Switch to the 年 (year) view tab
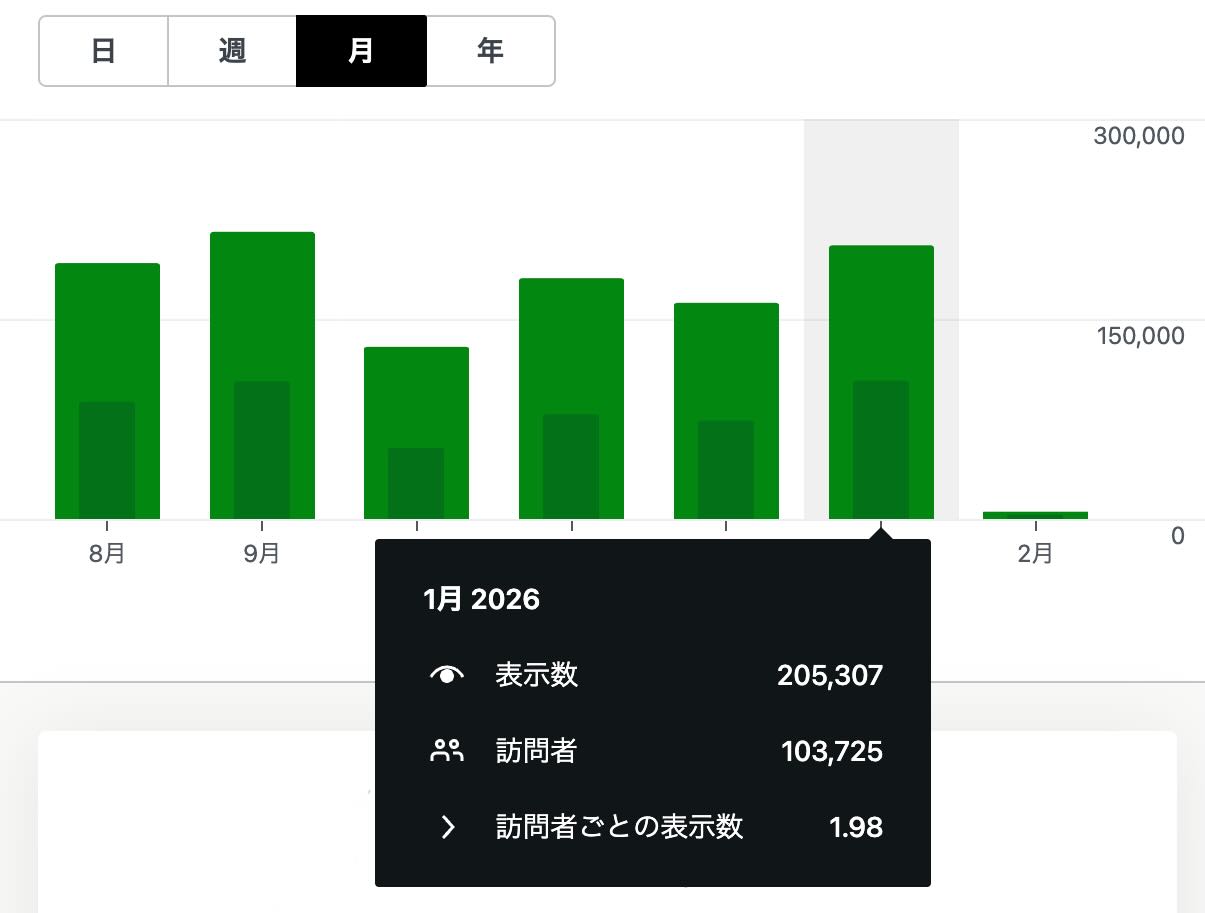Image resolution: width=1205 pixels, height=913 pixels. click(x=490, y=51)
